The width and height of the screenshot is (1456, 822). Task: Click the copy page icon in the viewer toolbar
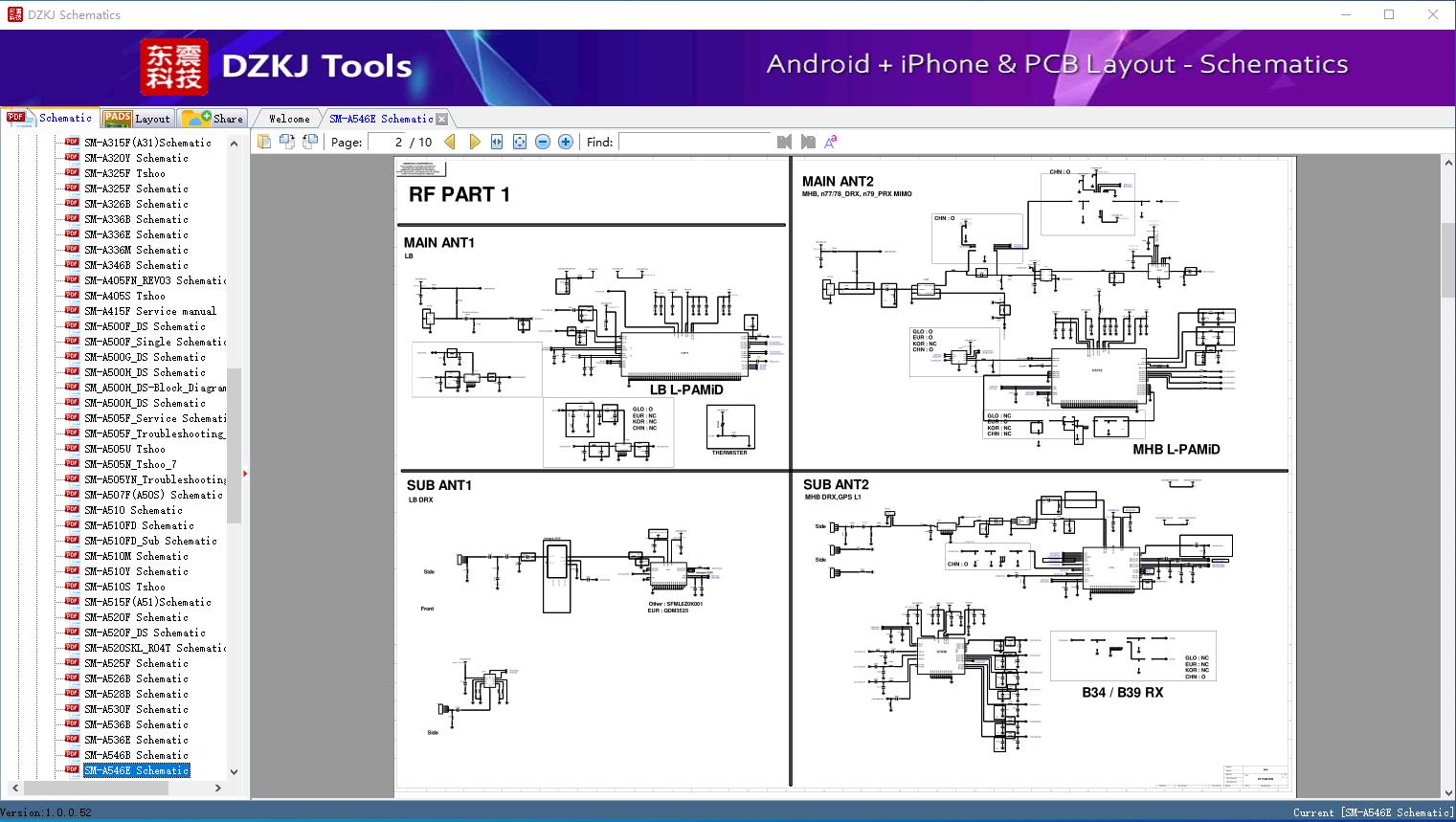tap(264, 142)
